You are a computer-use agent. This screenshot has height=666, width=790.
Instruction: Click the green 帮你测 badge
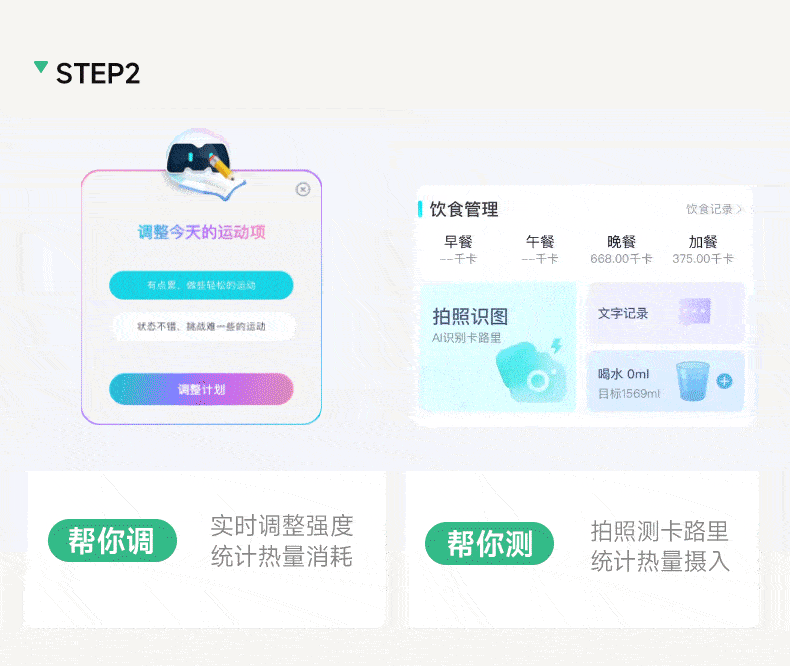[490, 543]
